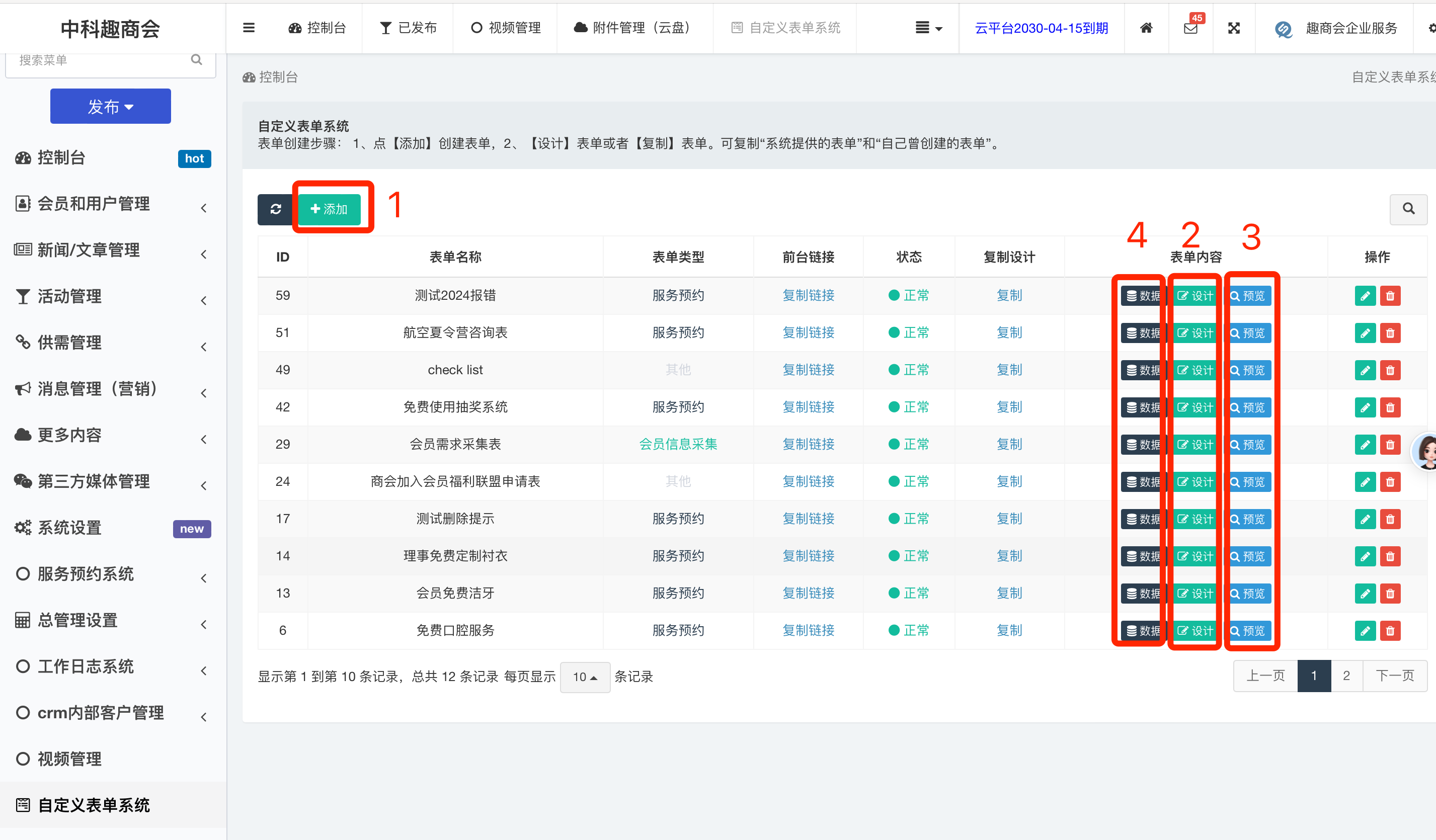Open the 发布 dropdown button
Viewport: 1436px width, 840px height.
pyautogui.click(x=111, y=107)
